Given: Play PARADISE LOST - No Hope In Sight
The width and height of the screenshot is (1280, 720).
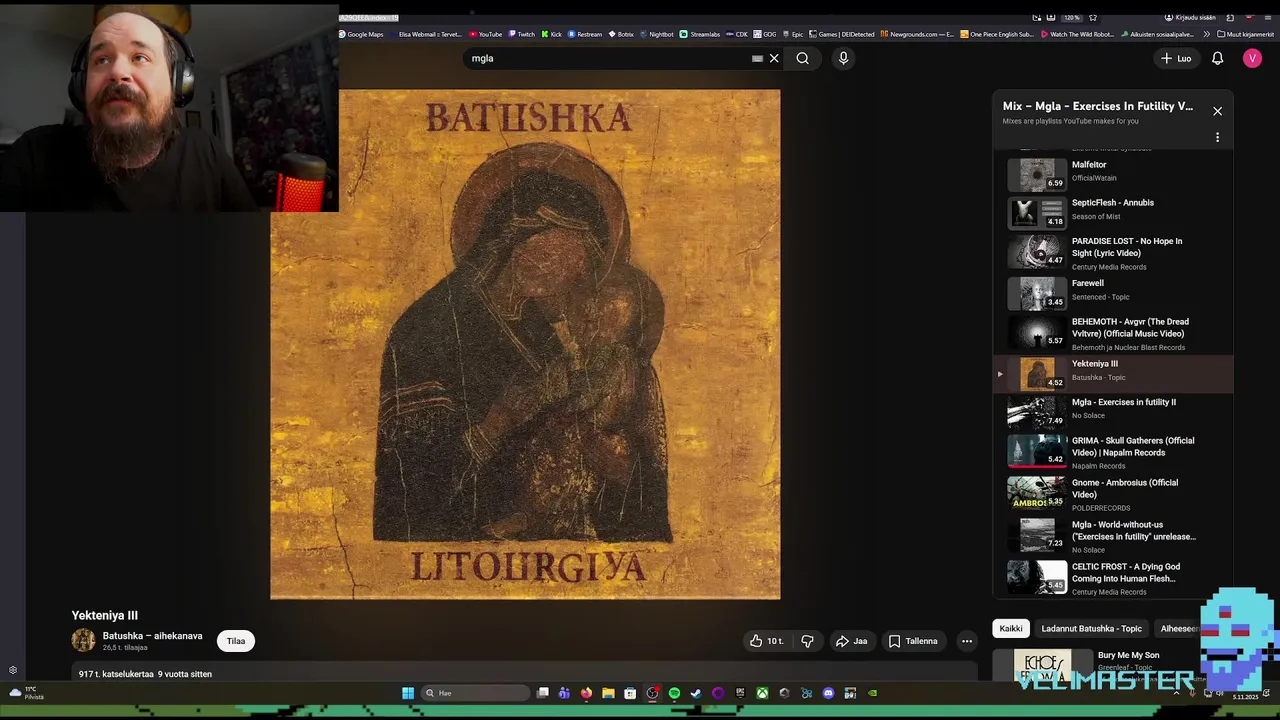Looking at the screenshot, I should click(x=1112, y=253).
